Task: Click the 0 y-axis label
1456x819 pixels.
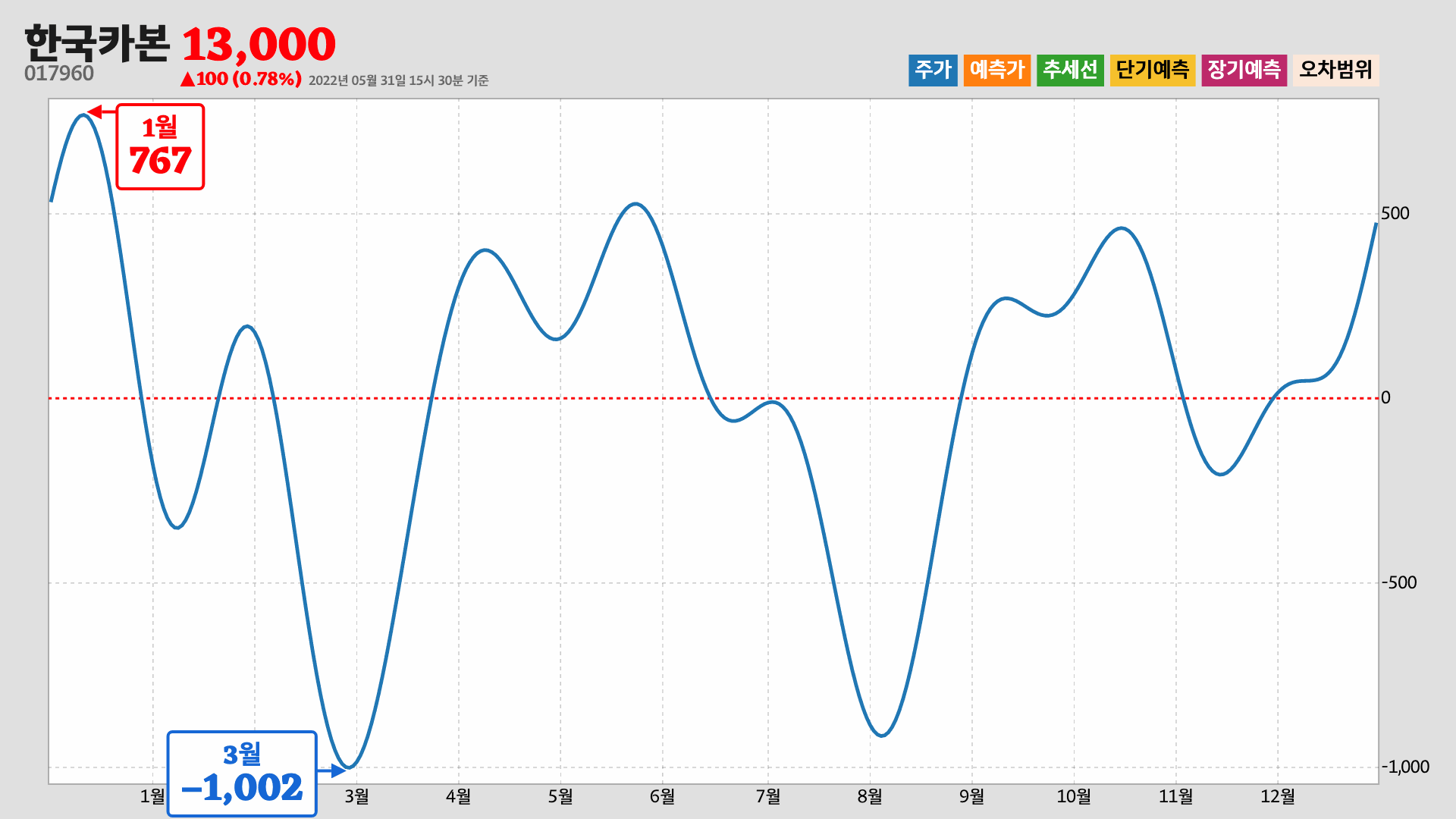Action: click(x=1385, y=398)
